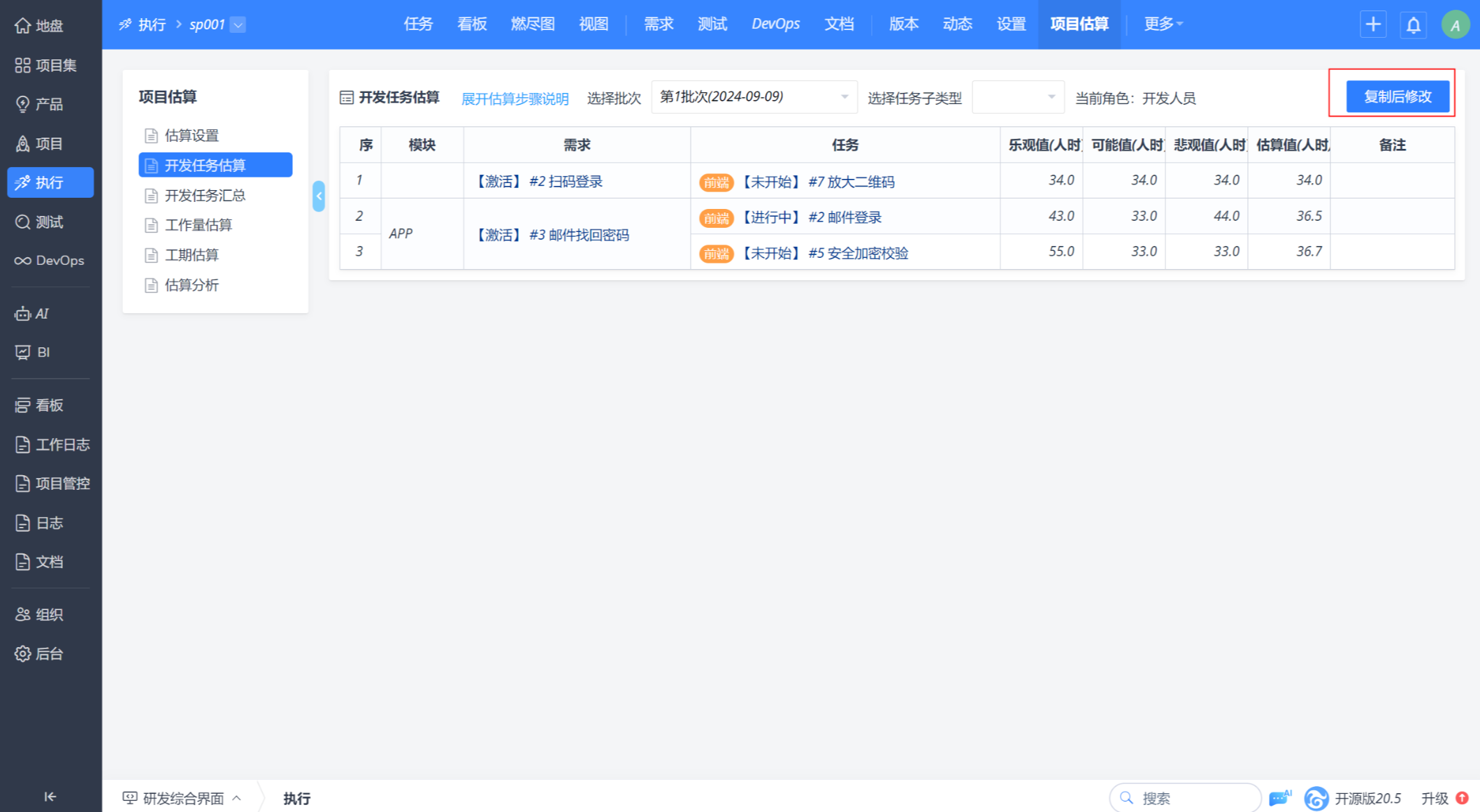The width and height of the screenshot is (1480, 812).
Task: Open the 展开估算步骤说明 link
Action: point(515,99)
